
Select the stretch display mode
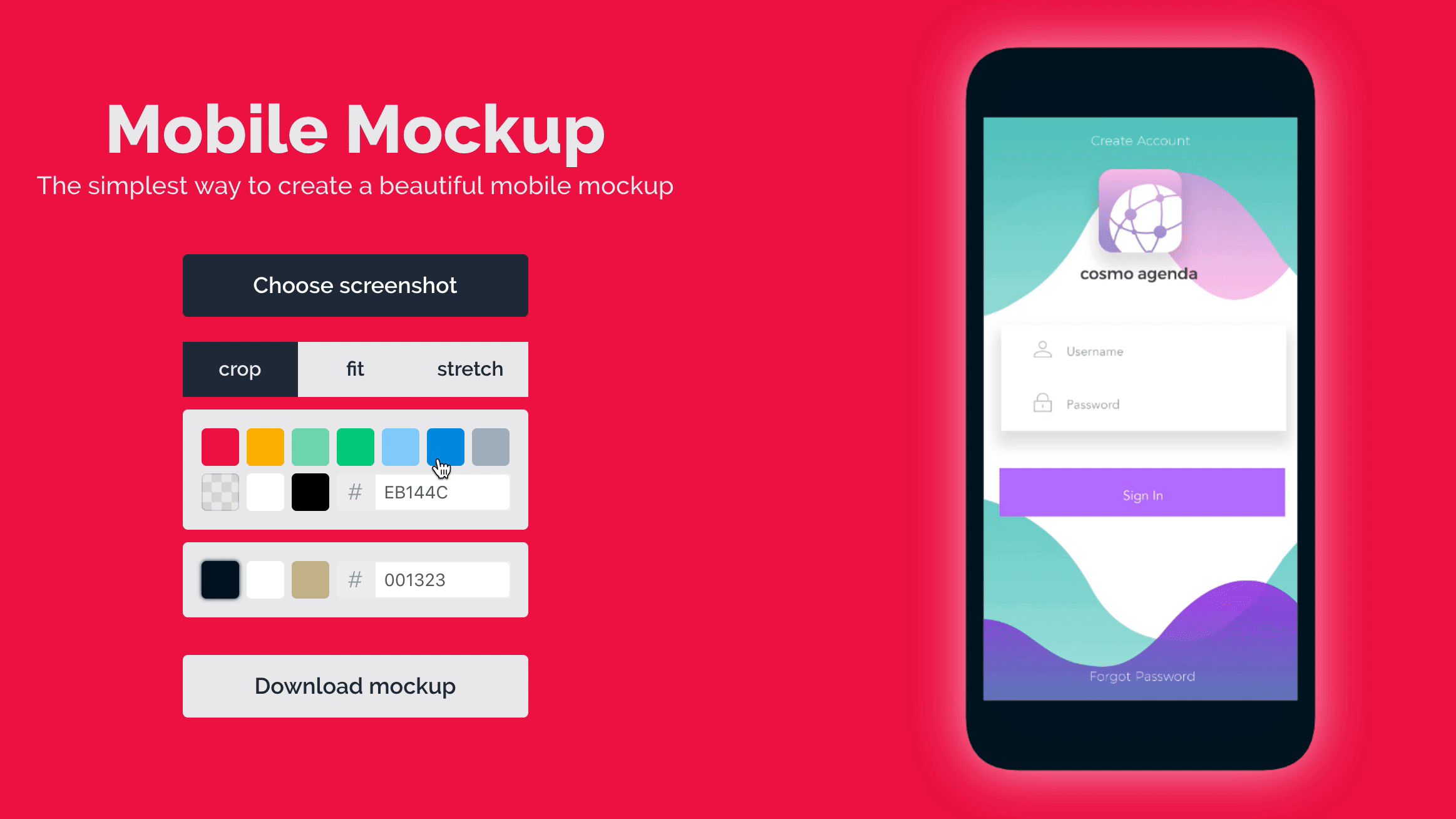coord(470,369)
